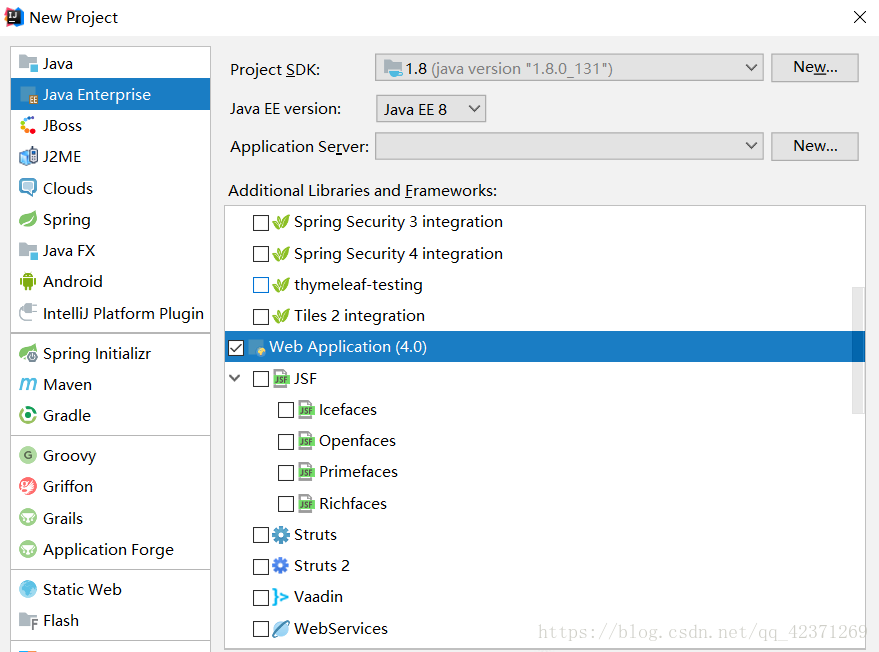Click the JSF framework icon
The height and width of the screenshot is (652, 879).
(x=281, y=378)
